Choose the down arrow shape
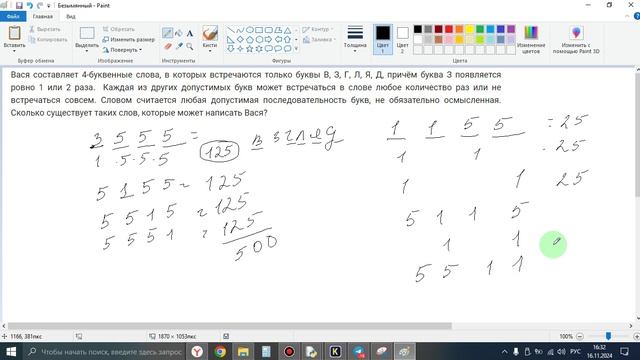This screenshot has height=360, width=640. [x=231, y=49]
